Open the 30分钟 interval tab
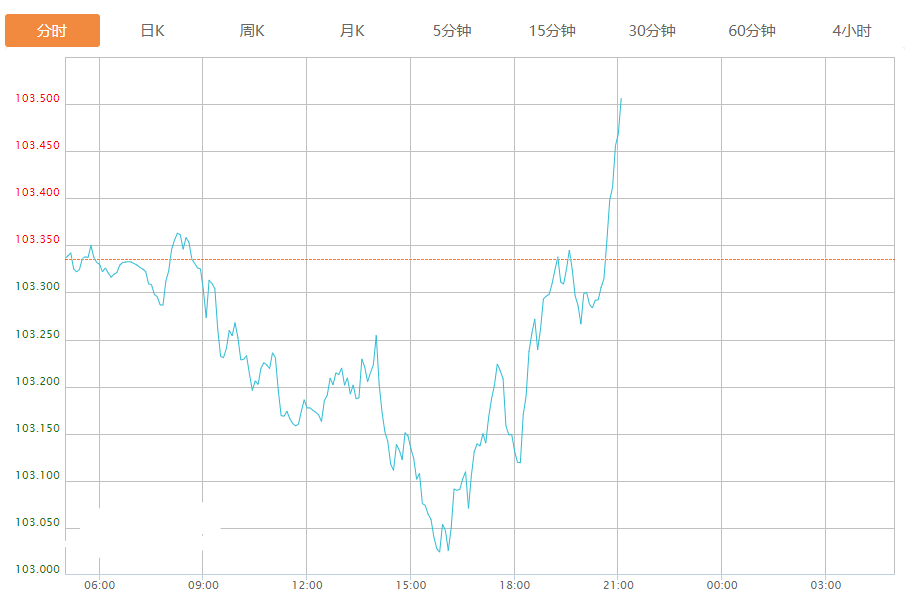911x598 pixels. tap(652, 31)
